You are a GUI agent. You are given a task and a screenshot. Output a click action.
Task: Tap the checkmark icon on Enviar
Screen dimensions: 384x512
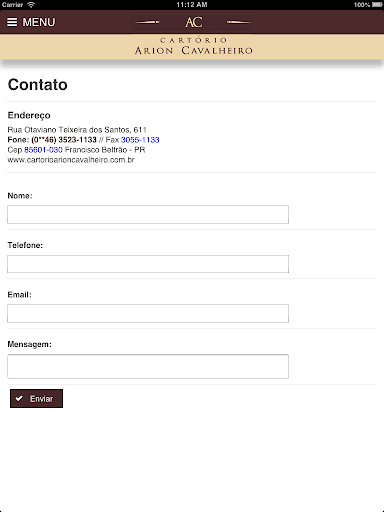19,398
